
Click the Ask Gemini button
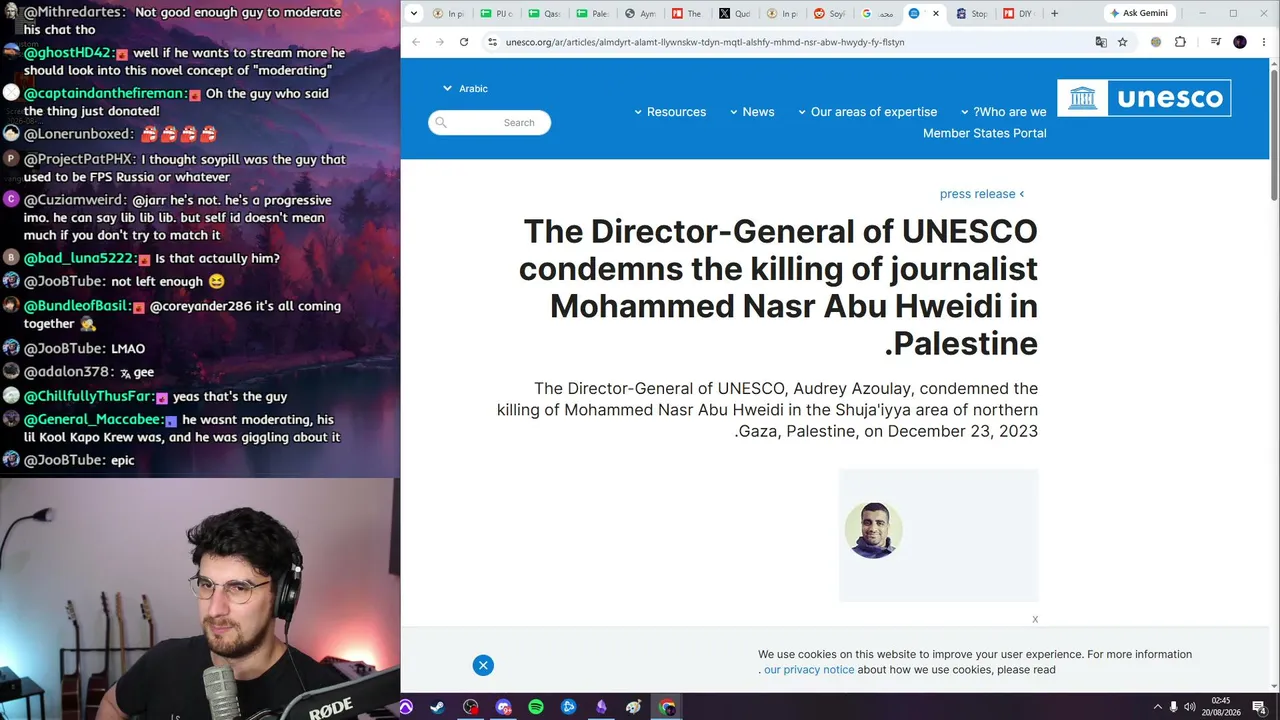coord(1140,14)
